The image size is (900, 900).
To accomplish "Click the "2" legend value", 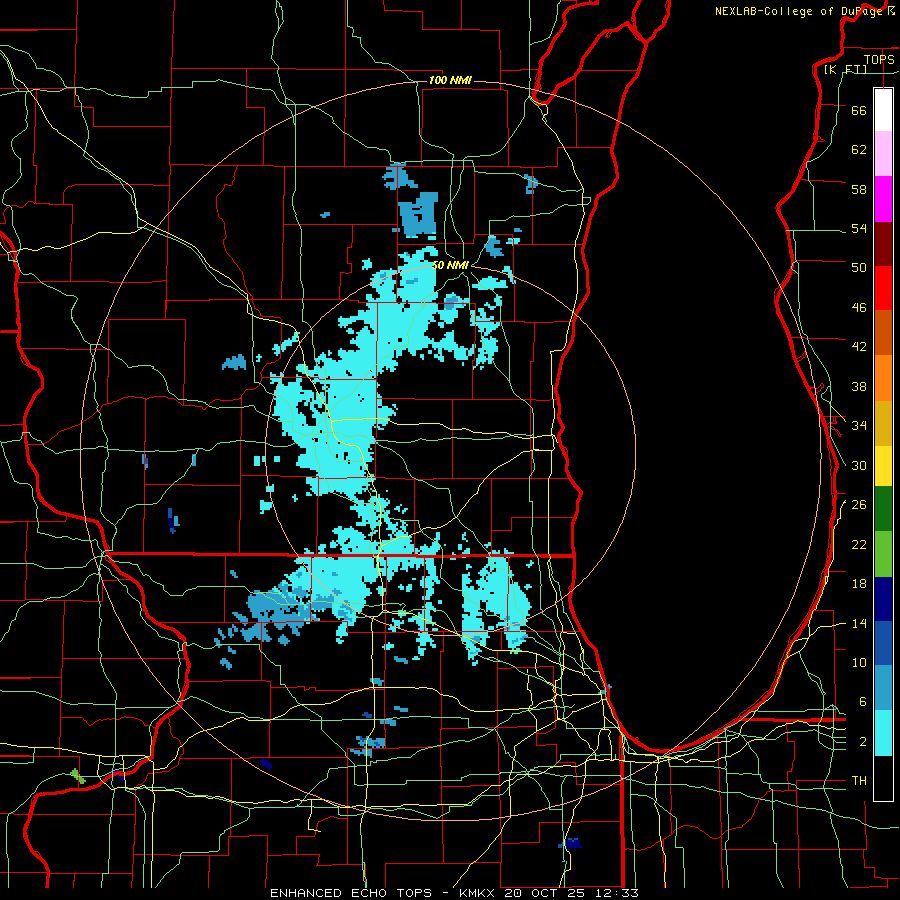I will pos(863,742).
